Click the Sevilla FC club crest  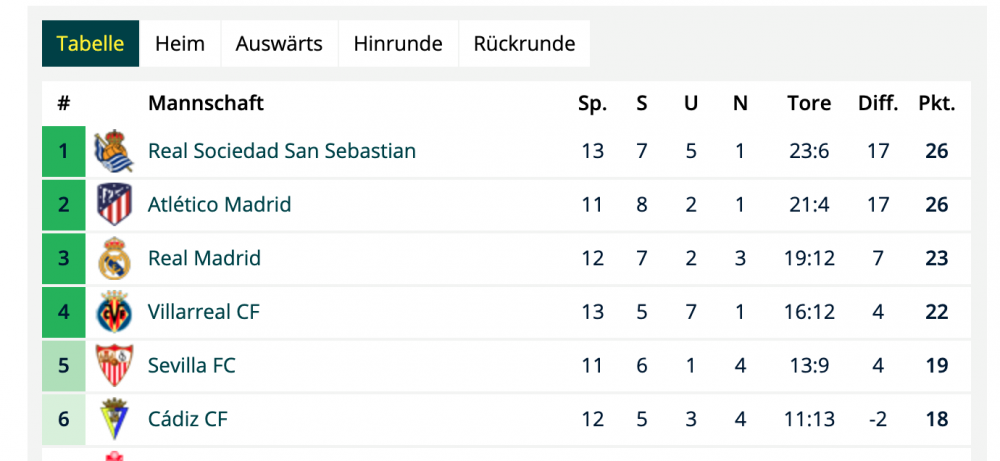(x=114, y=366)
